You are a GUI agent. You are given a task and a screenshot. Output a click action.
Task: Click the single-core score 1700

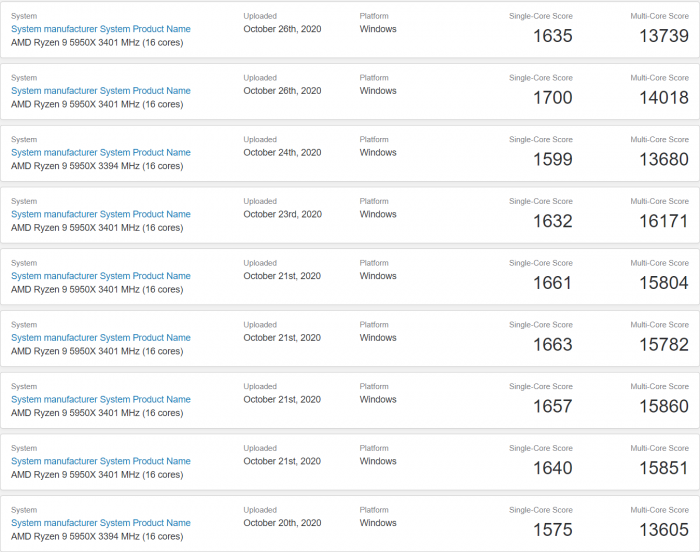[552, 98]
